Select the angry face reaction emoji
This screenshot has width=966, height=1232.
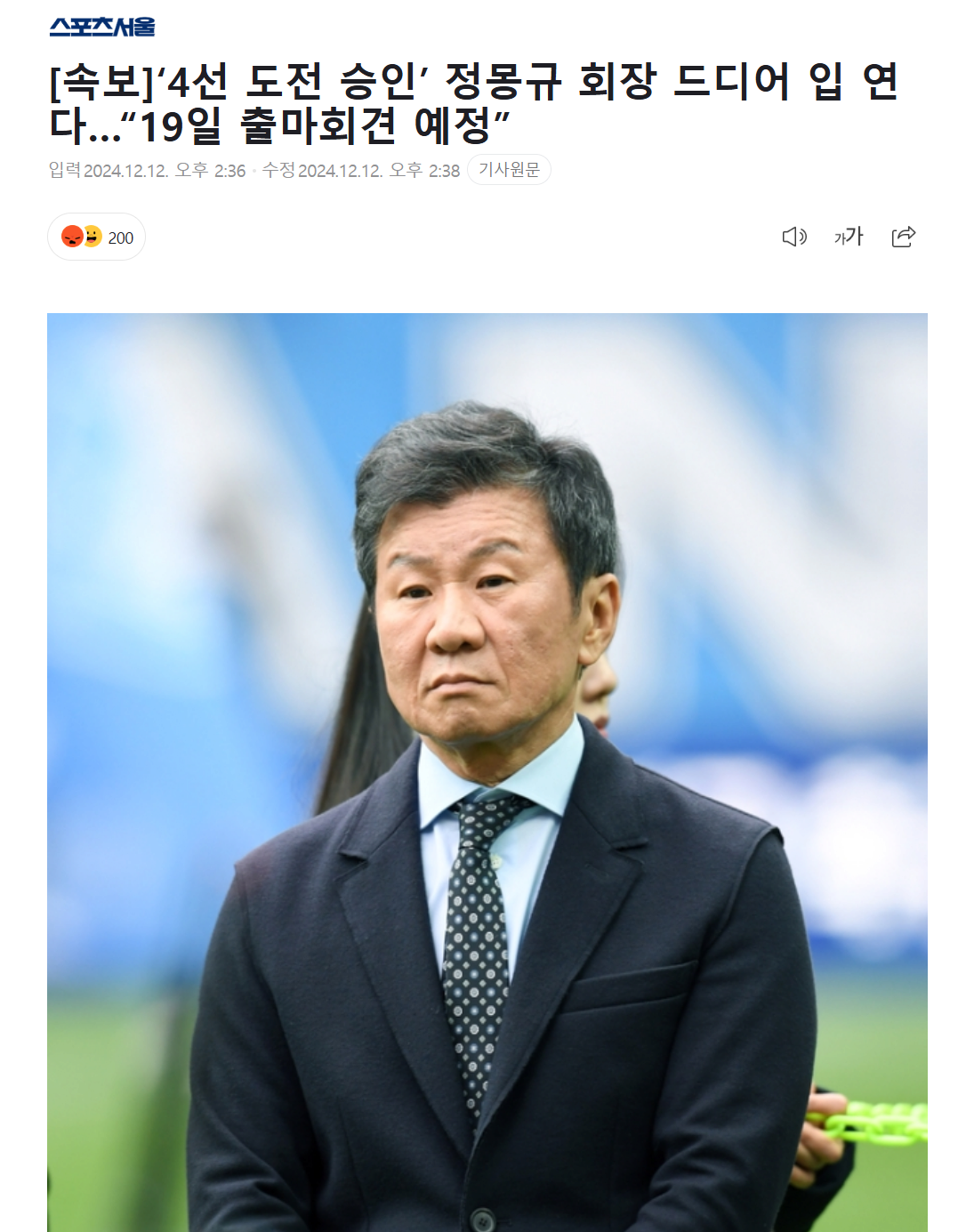click(x=72, y=237)
